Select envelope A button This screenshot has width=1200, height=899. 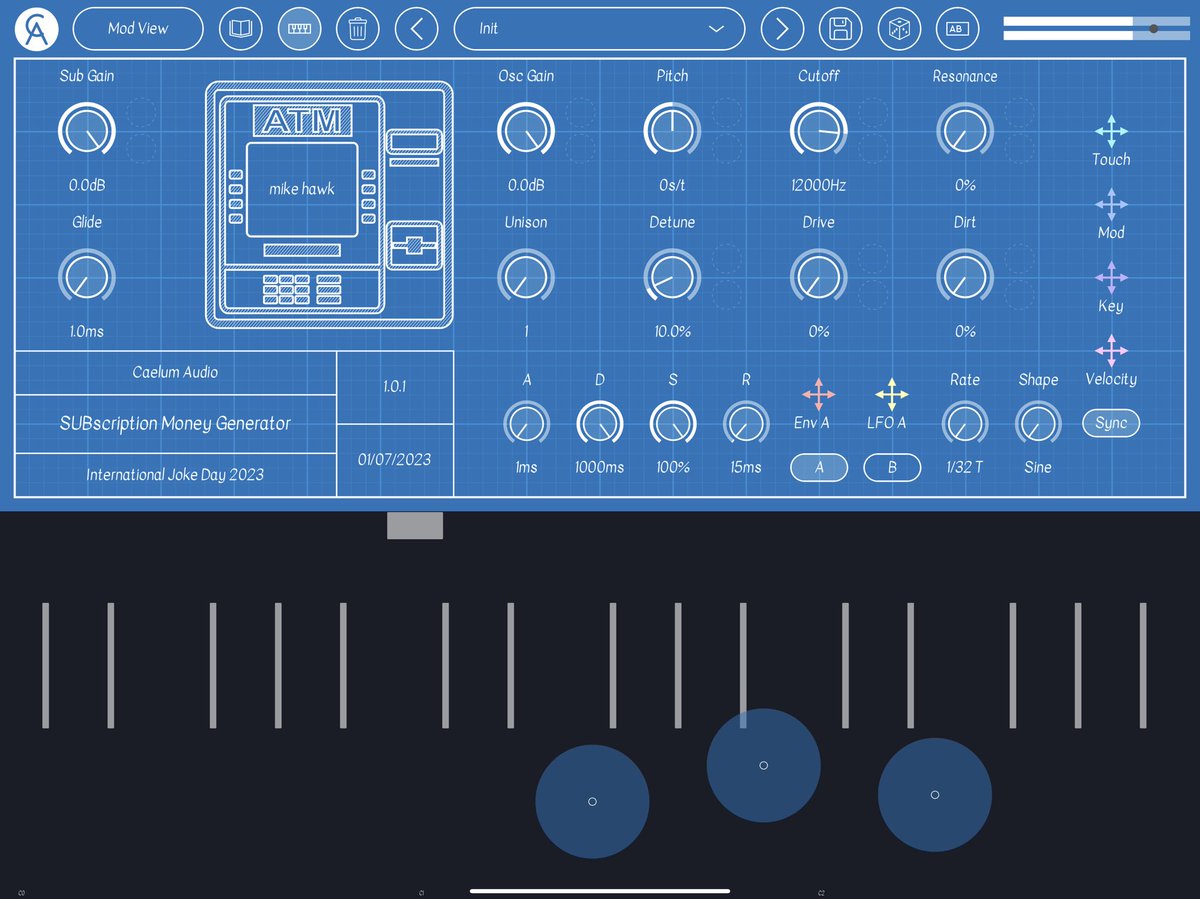click(x=819, y=467)
